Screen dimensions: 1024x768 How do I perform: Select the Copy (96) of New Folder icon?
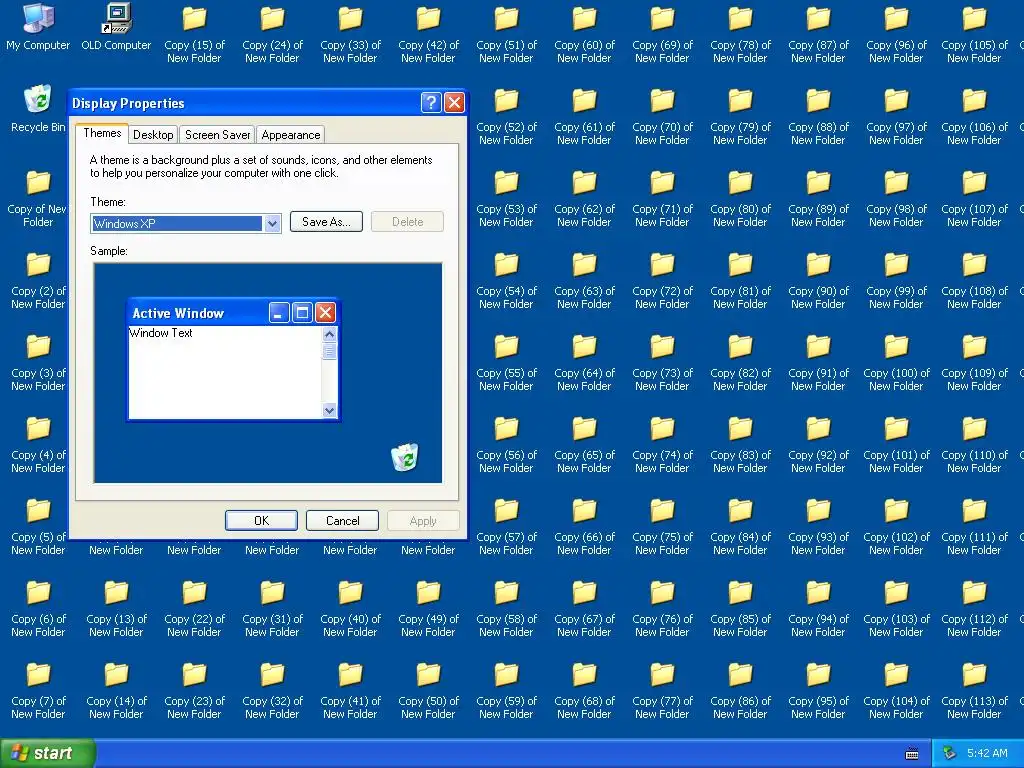pos(896,34)
